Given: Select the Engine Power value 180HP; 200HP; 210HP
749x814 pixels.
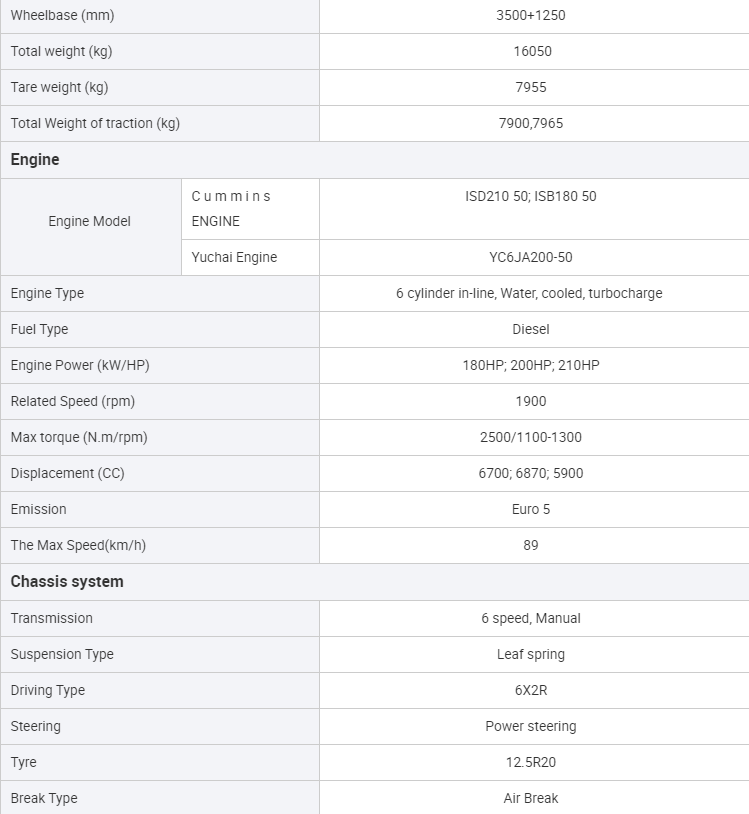Looking at the screenshot, I should click(531, 366).
